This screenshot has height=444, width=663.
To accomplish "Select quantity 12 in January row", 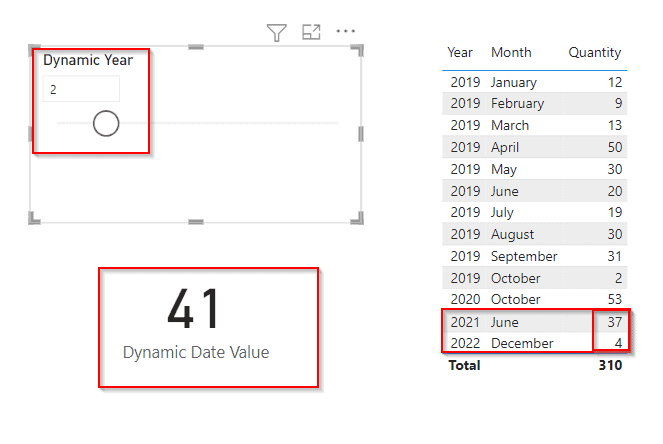I will (x=615, y=82).
